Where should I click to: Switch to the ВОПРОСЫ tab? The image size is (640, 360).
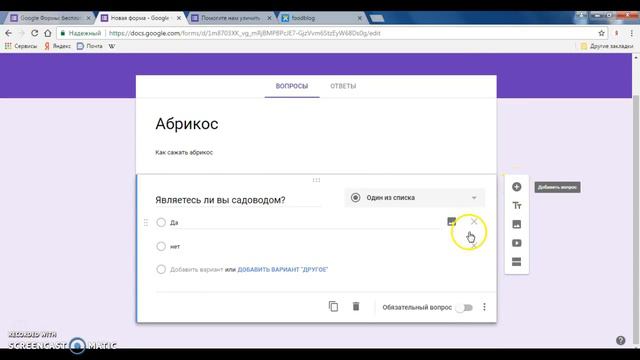pyautogui.click(x=291, y=86)
